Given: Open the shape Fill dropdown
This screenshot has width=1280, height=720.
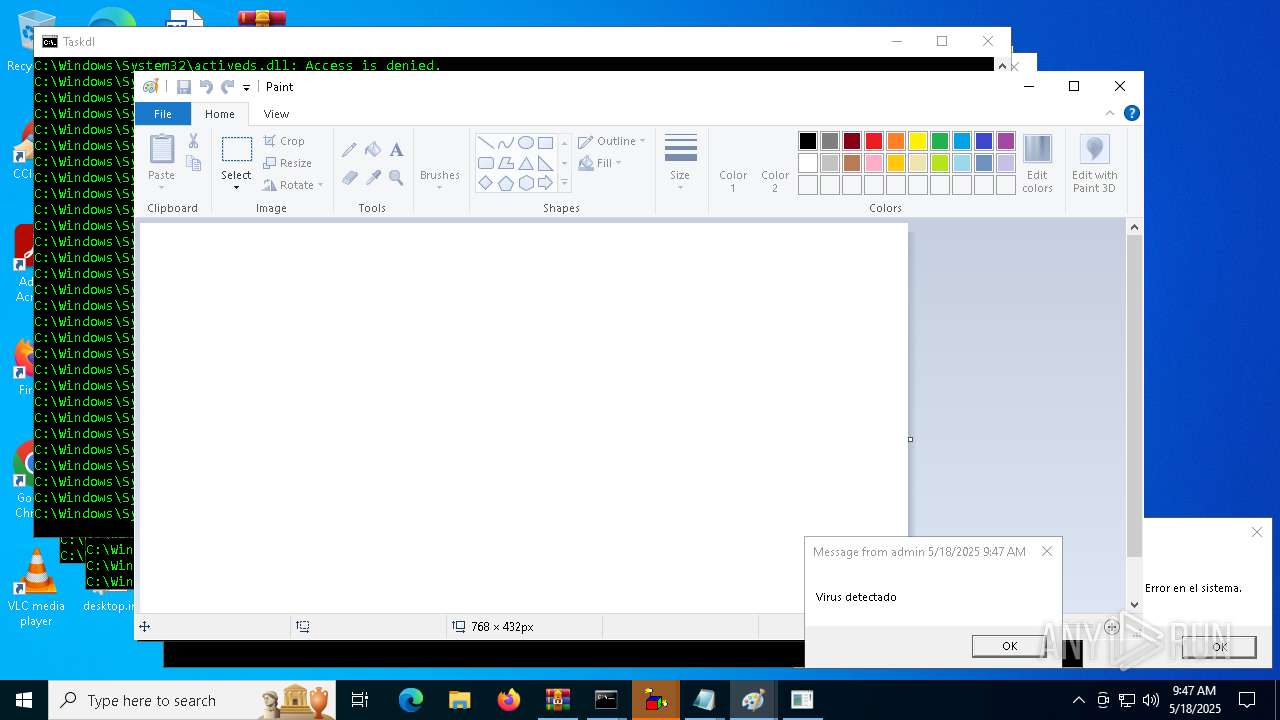Looking at the screenshot, I should (x=601, y=163).
